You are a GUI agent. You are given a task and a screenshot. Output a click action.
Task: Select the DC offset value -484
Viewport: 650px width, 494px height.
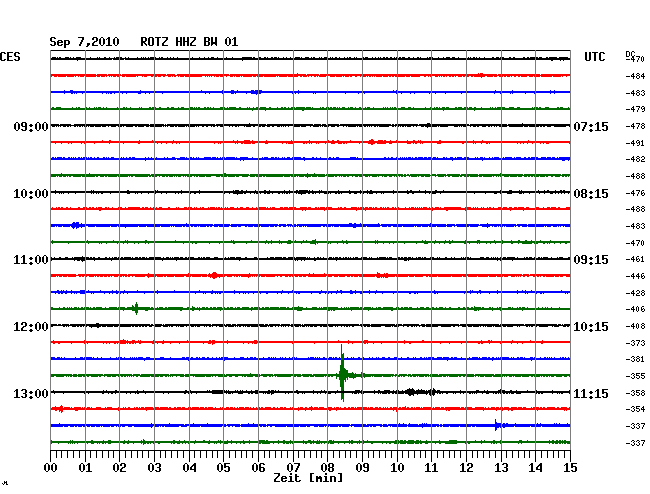click(x=635, y=76)
